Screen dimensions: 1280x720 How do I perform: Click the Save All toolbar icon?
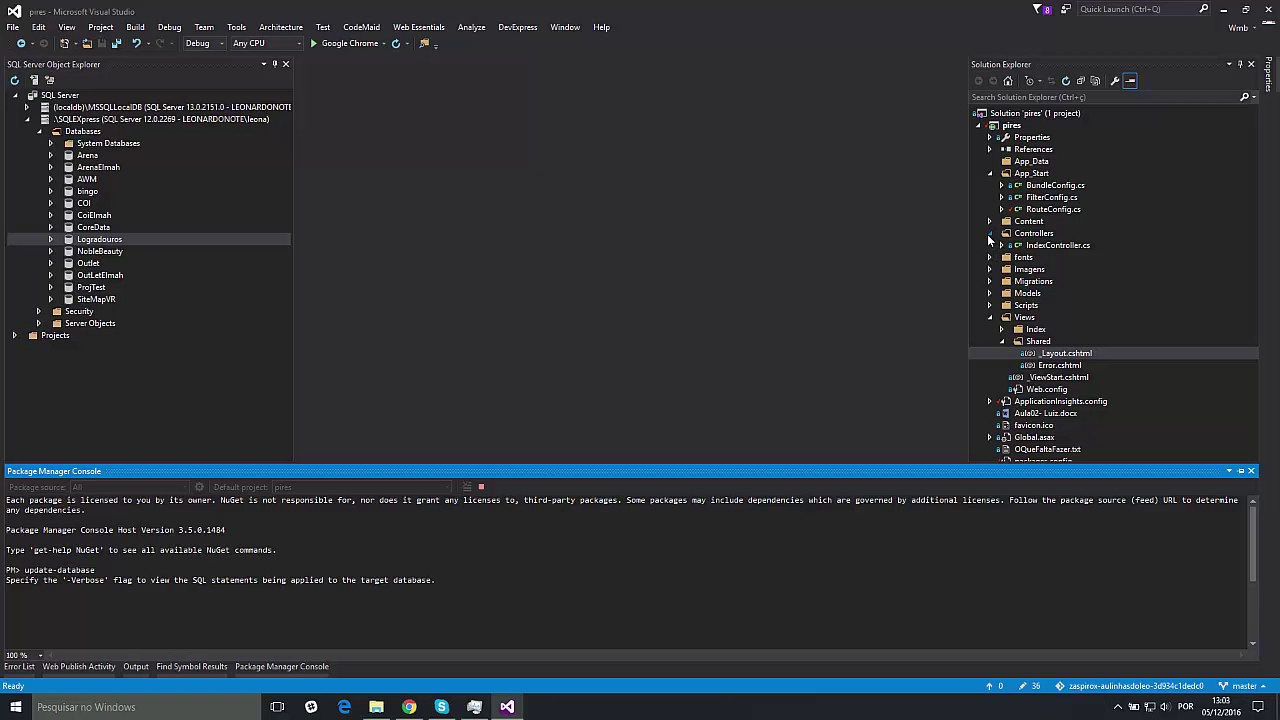[x=117, y=44]
